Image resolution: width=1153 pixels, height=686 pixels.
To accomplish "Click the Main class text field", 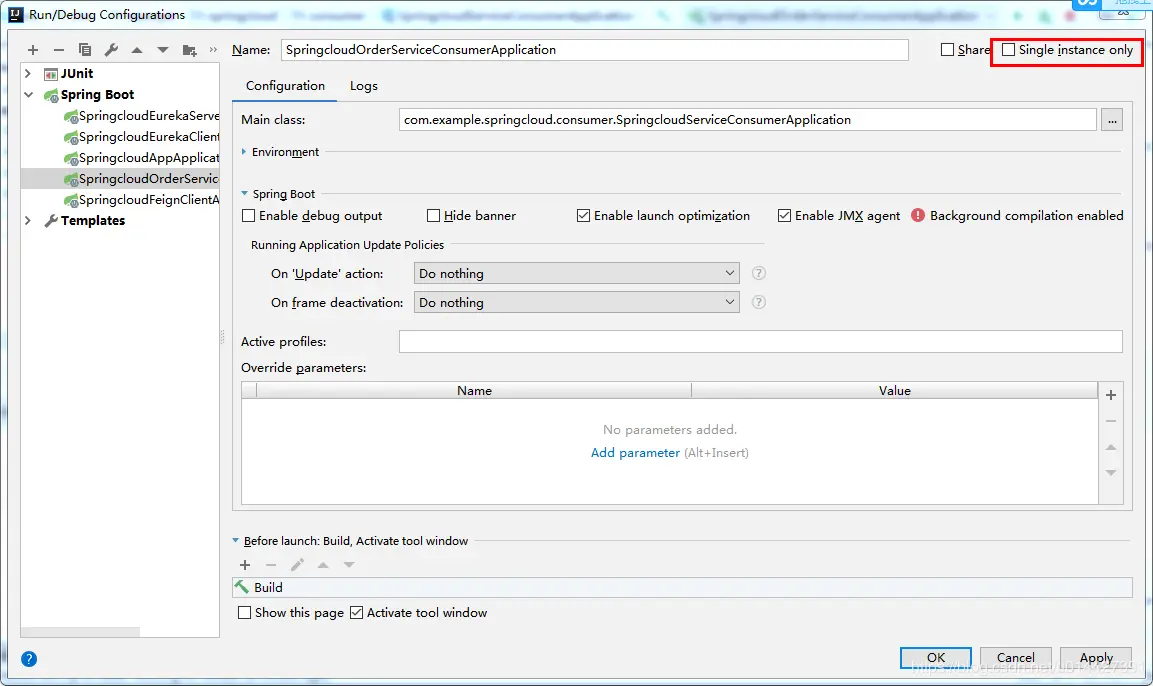I will point(748,120).
